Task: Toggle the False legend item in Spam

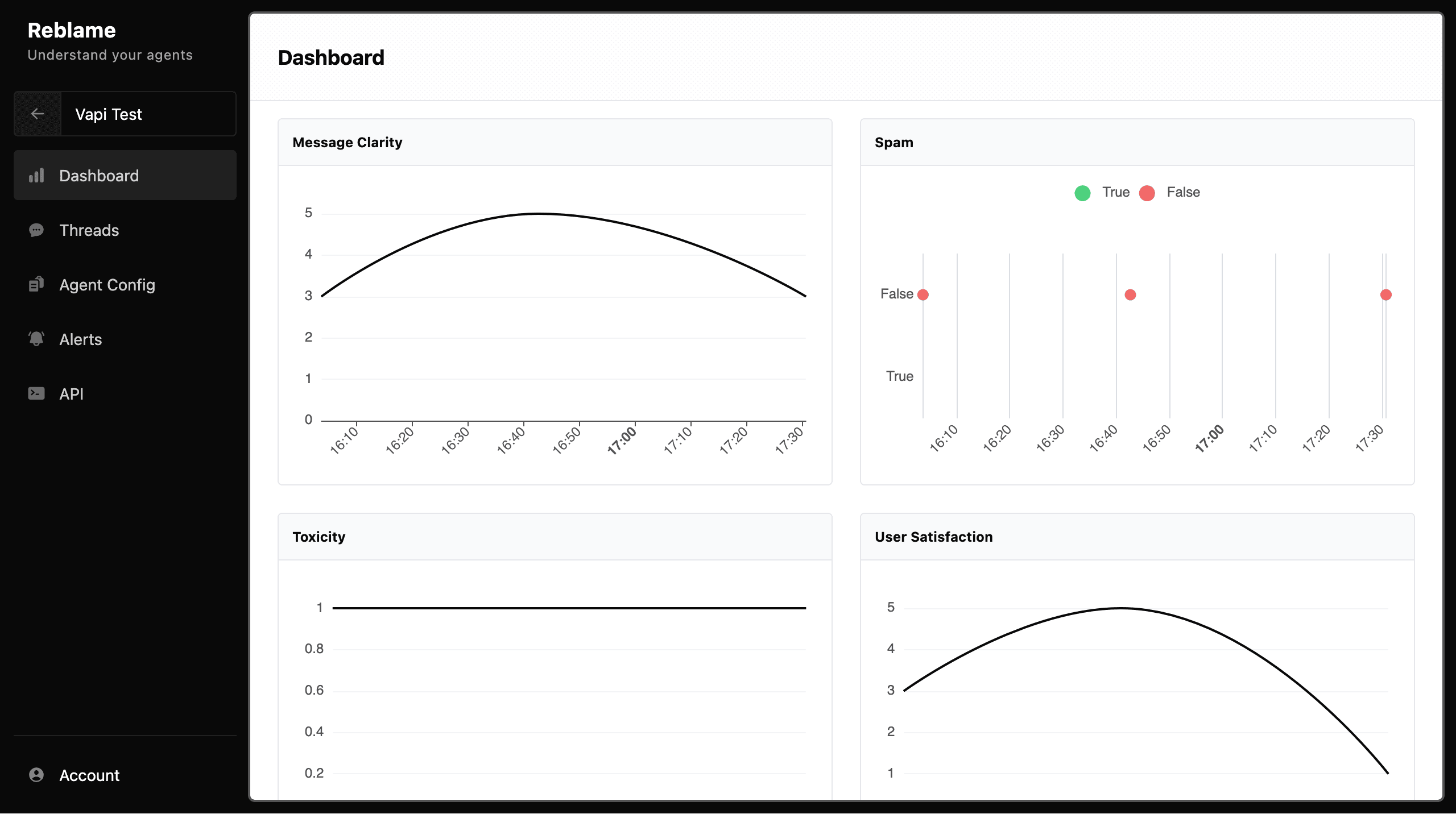Action: point(1183,192)
